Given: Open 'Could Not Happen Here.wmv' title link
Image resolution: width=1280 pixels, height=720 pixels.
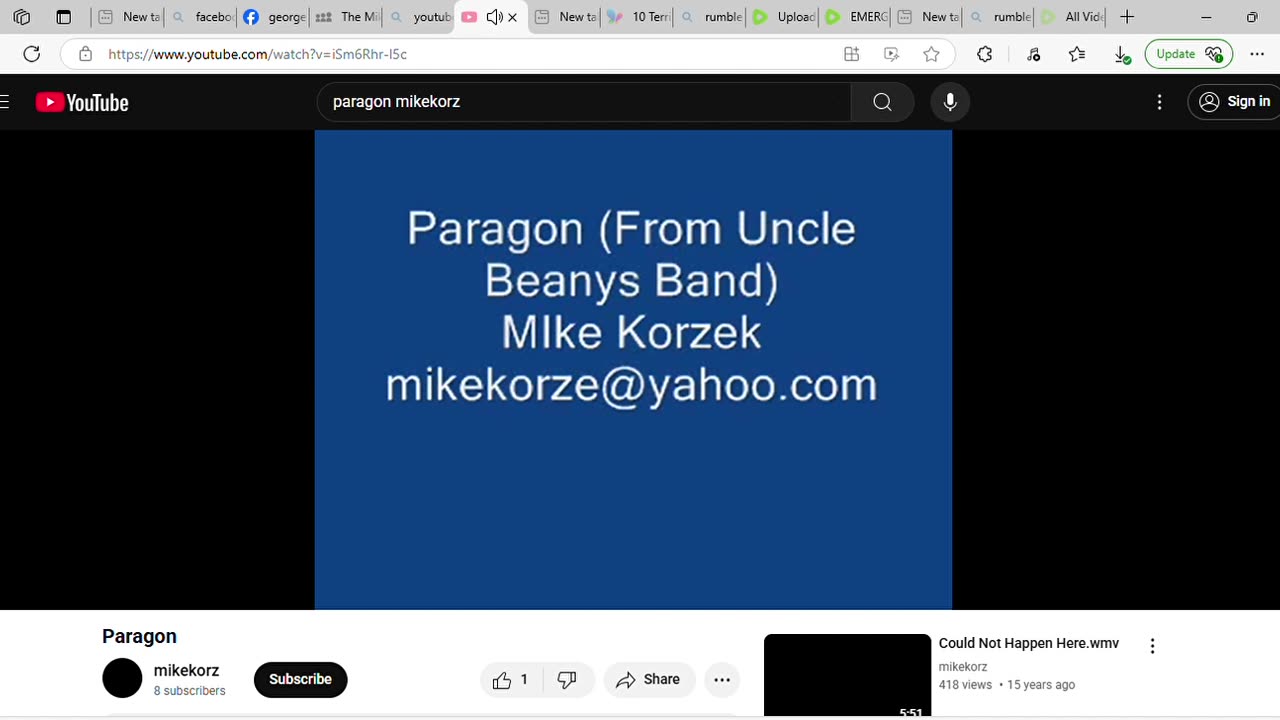Looking at the screenshot, I should 1028,643.
